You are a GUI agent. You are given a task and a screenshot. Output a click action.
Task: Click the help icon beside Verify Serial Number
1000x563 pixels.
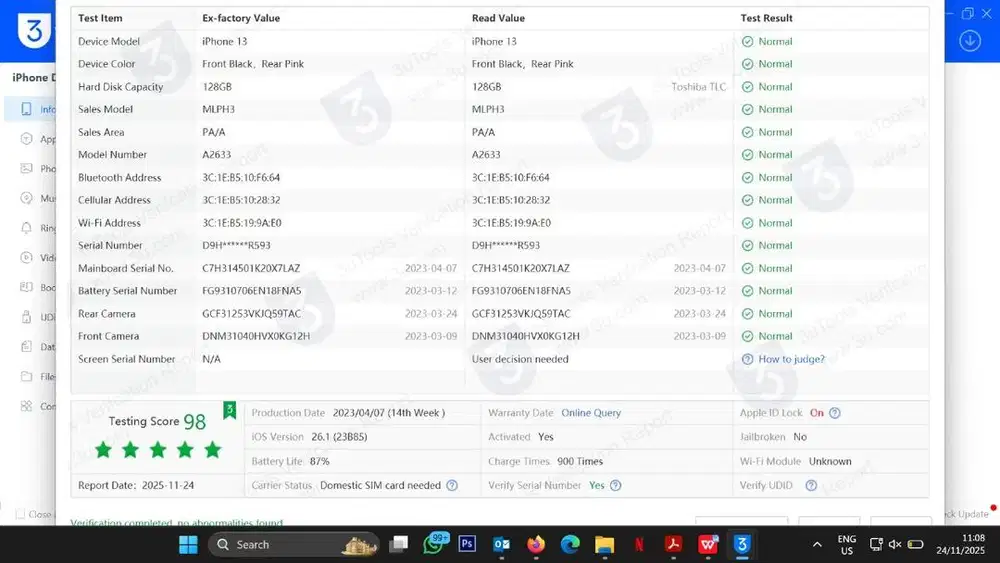(616, 486)
